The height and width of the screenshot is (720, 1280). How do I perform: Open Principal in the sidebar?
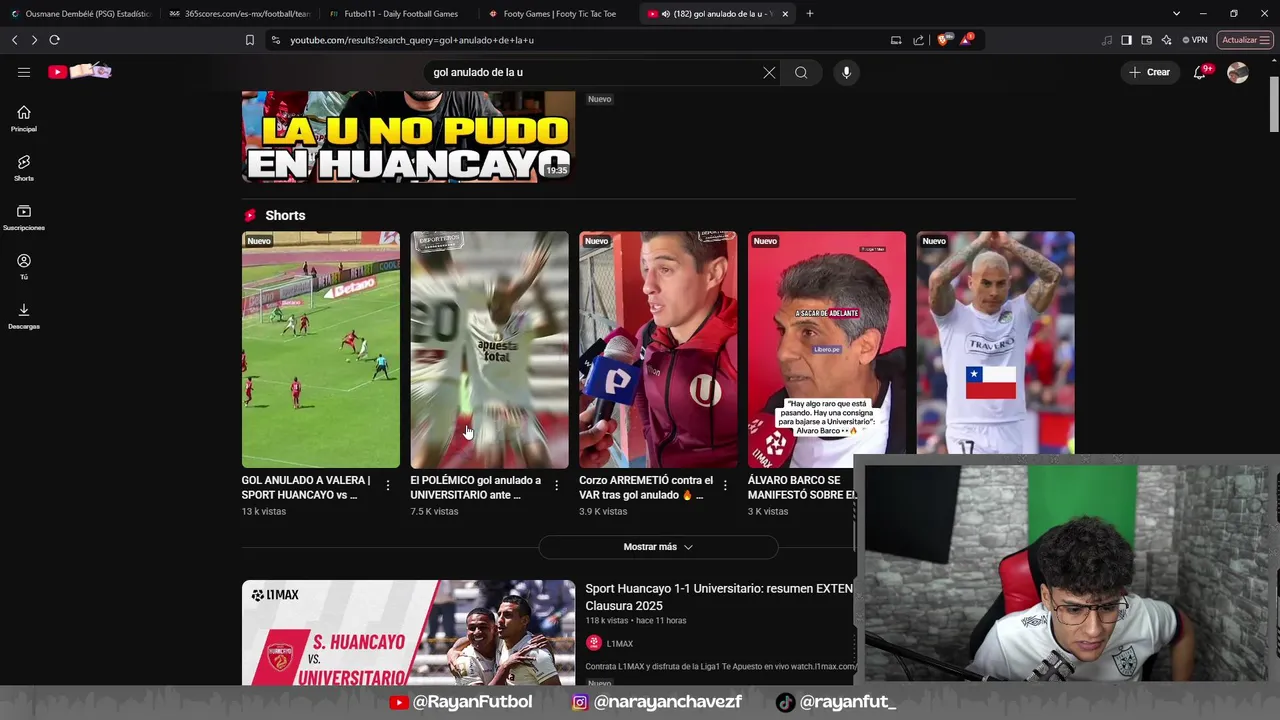point(24,119)
